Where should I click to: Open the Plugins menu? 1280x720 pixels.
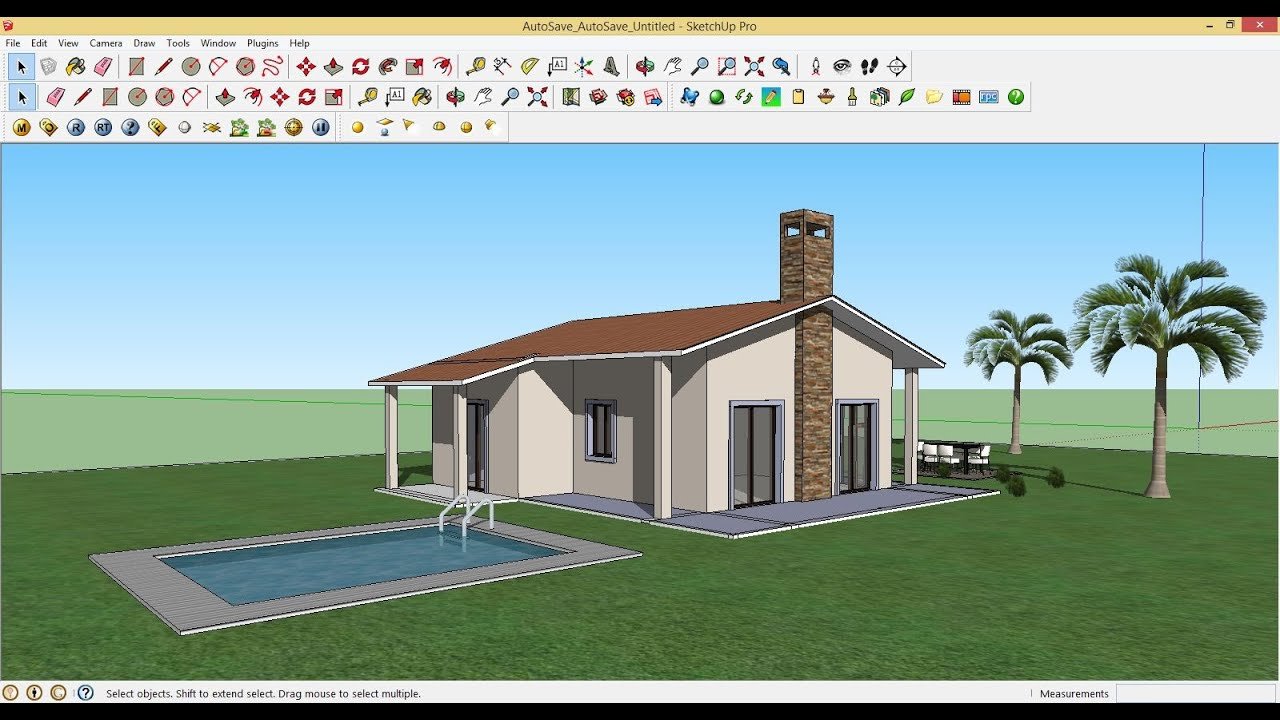263,43
